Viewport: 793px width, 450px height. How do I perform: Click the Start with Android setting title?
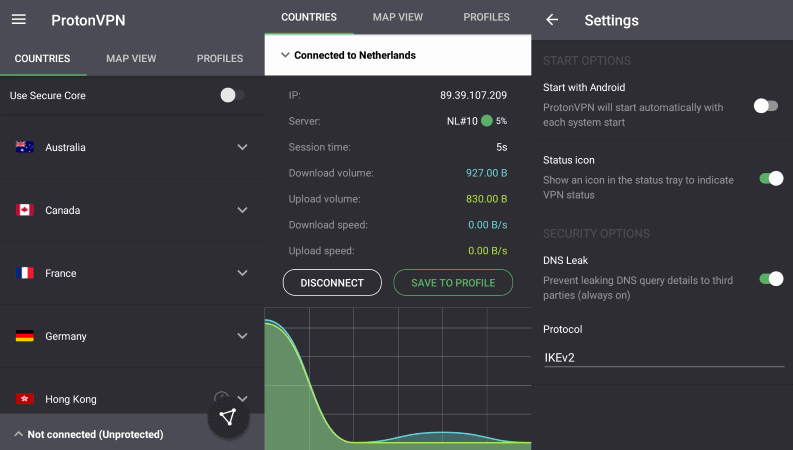584,87
